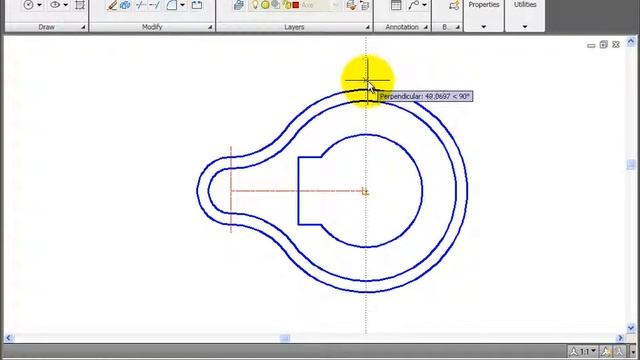Minimize the drawing window
The width and height of the screenshot is (640, 360).
point(591,45)
